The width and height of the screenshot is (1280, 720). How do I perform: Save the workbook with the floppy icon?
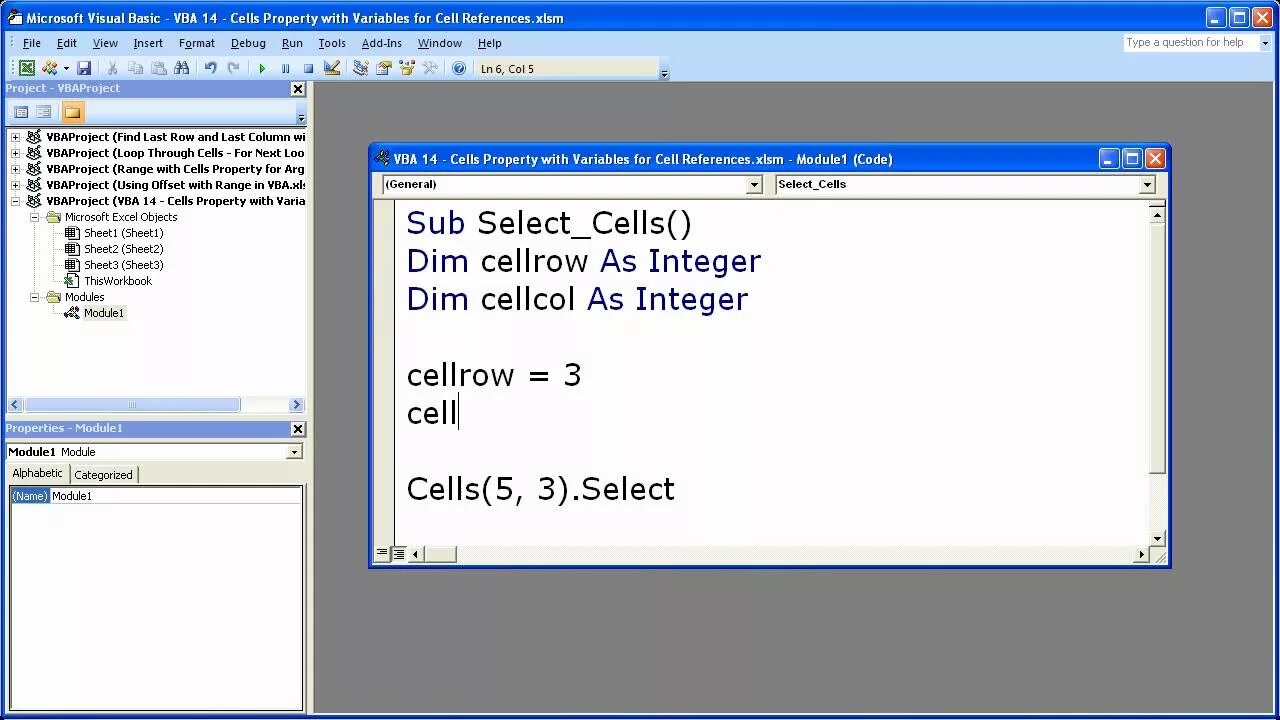click(x=84, y=68)
